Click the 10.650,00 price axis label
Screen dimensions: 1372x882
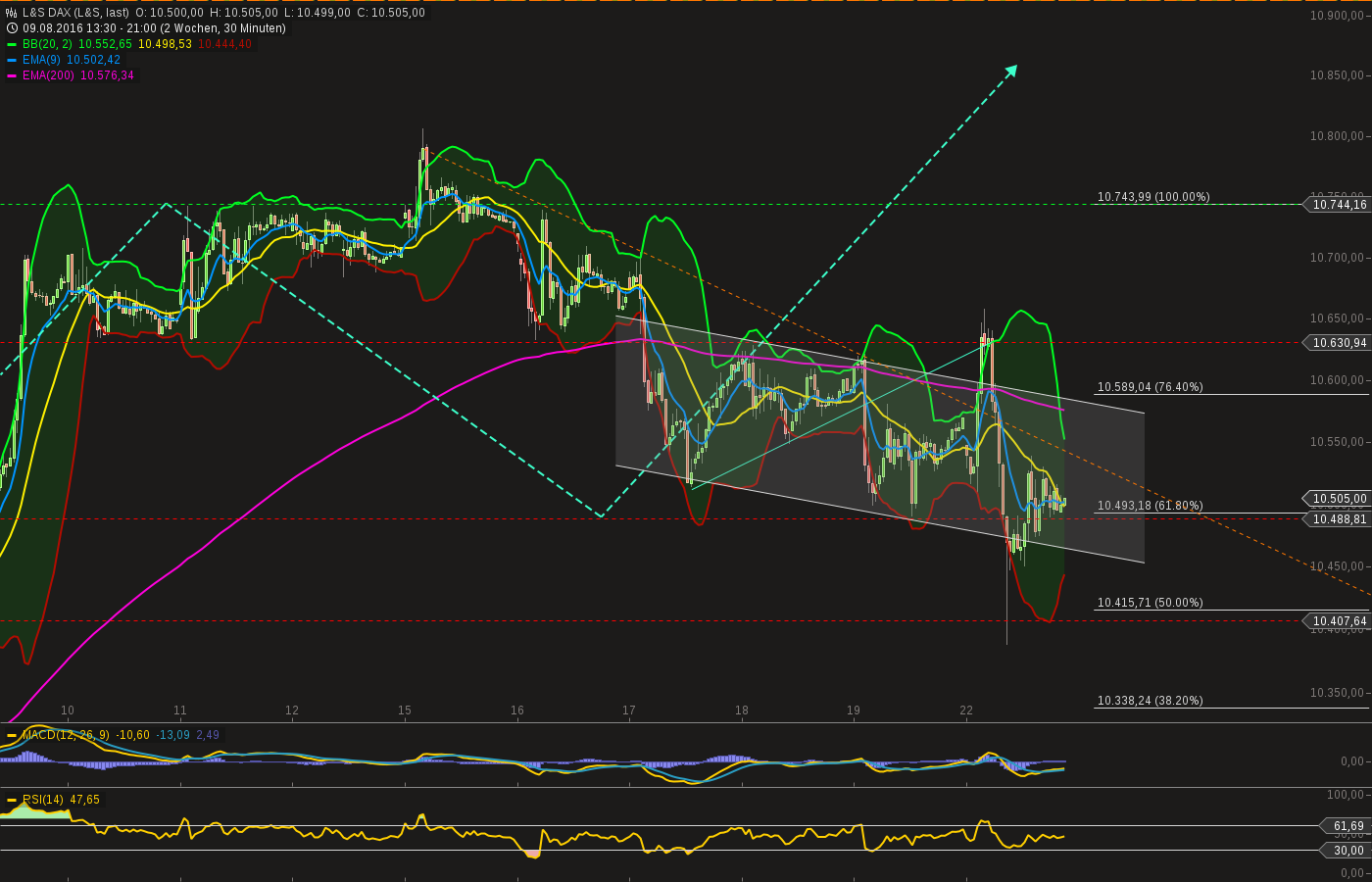(x=1338, y=318)
